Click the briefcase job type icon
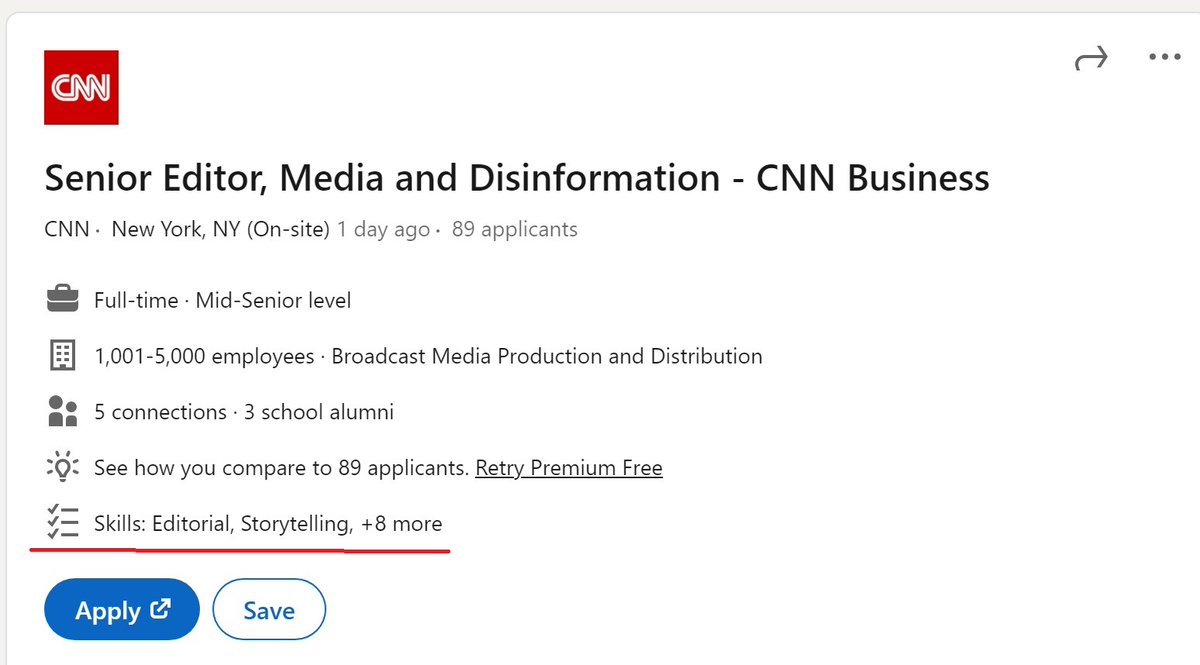The image size is (1200, 665). tap(62, 299)
